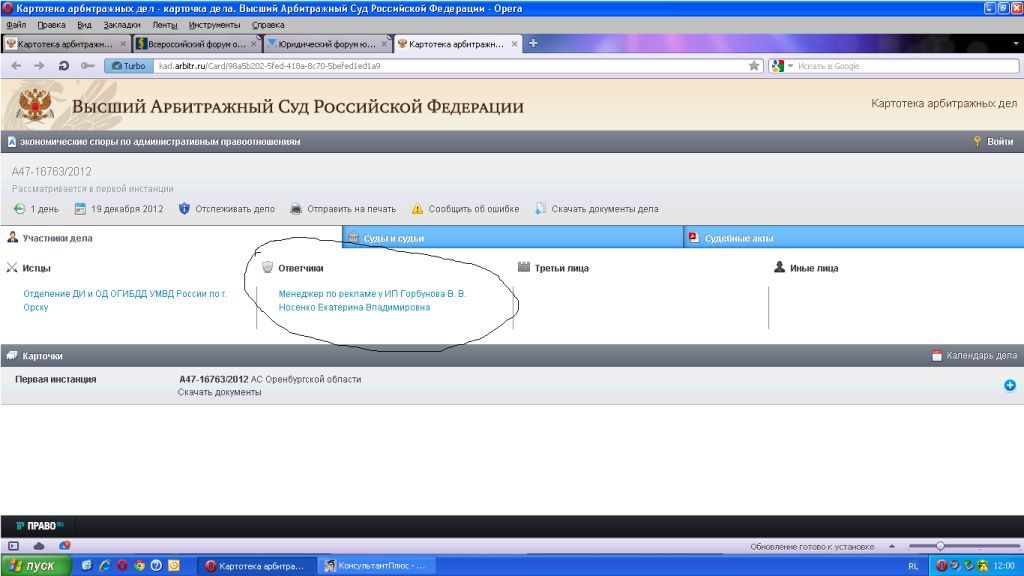This screenshot has width=1024, height=576.
Task: Toggle the Opera Turbo button
Action: point(128,66)
